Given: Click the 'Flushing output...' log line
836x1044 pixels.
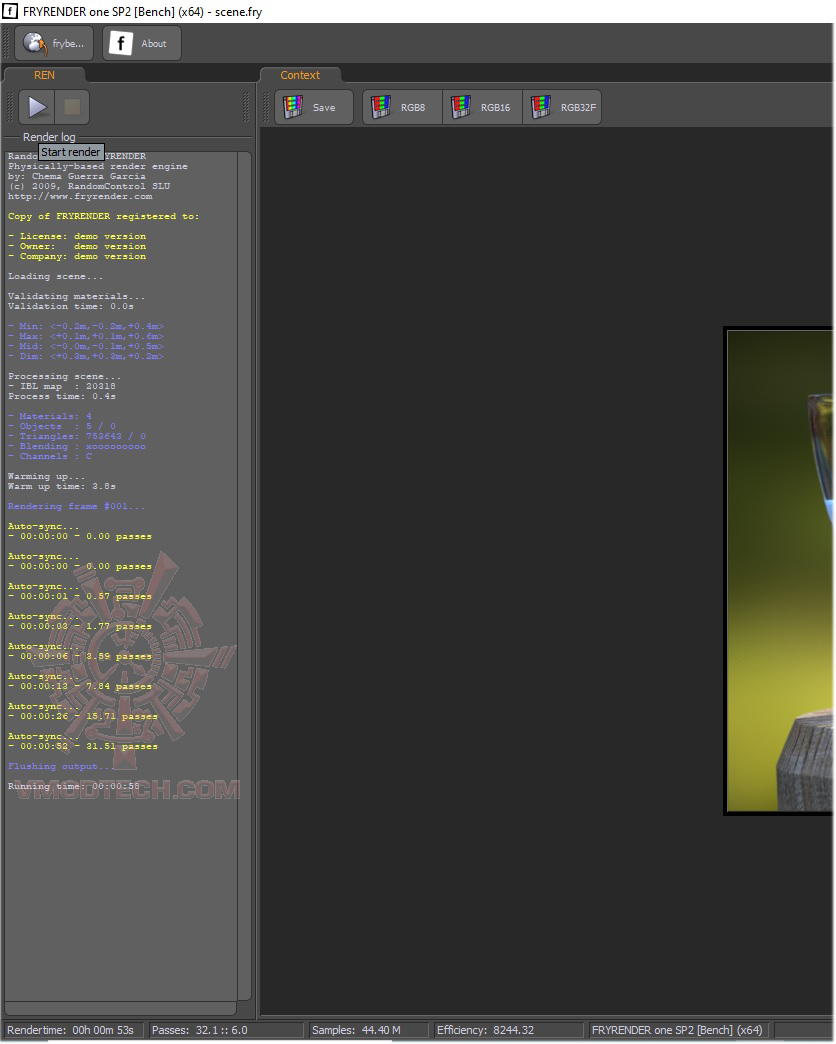Looking at the screenshot, I should point(59,766).
